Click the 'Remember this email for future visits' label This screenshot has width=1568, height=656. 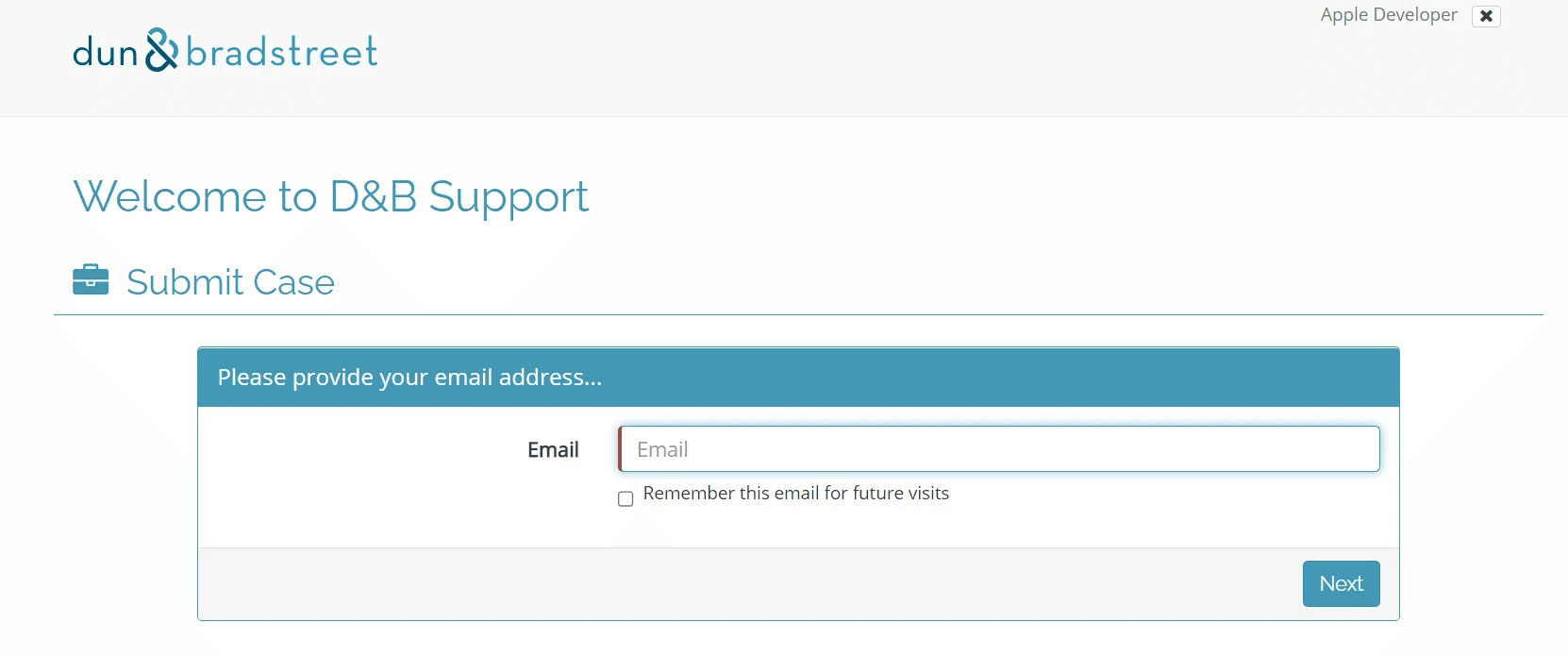coord(795,494)
